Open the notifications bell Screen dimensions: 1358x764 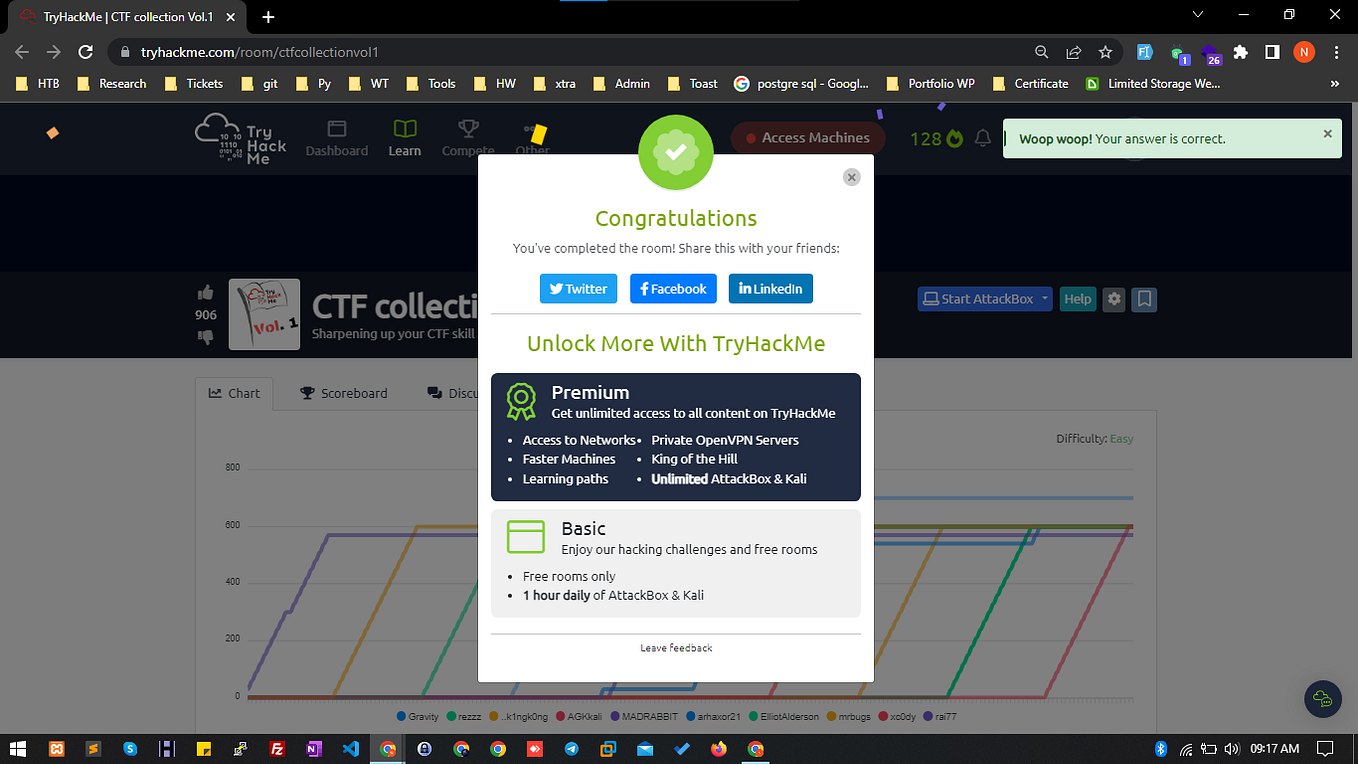point(982,139)
